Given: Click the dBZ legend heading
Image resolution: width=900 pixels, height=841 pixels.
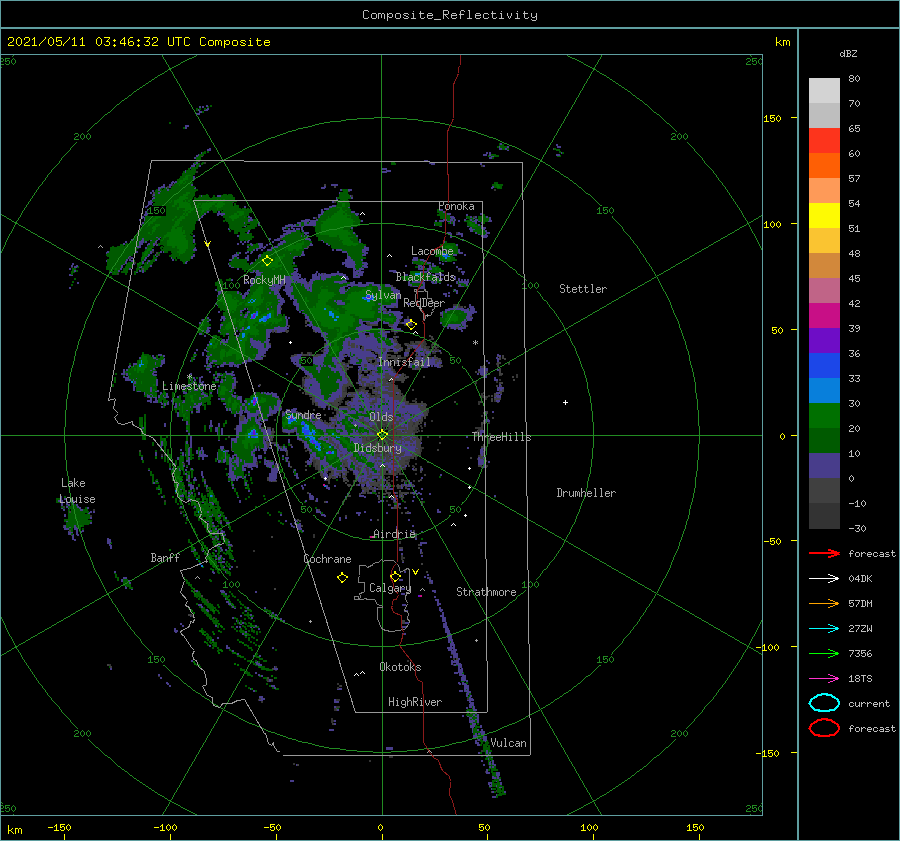Looking at the screenshot, I should [848, 53].
